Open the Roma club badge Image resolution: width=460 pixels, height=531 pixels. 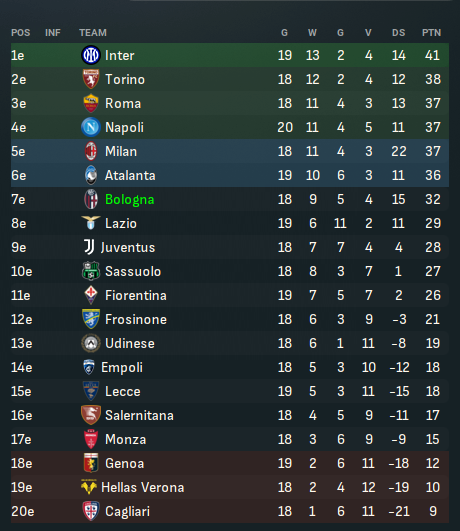click(91, 103)
